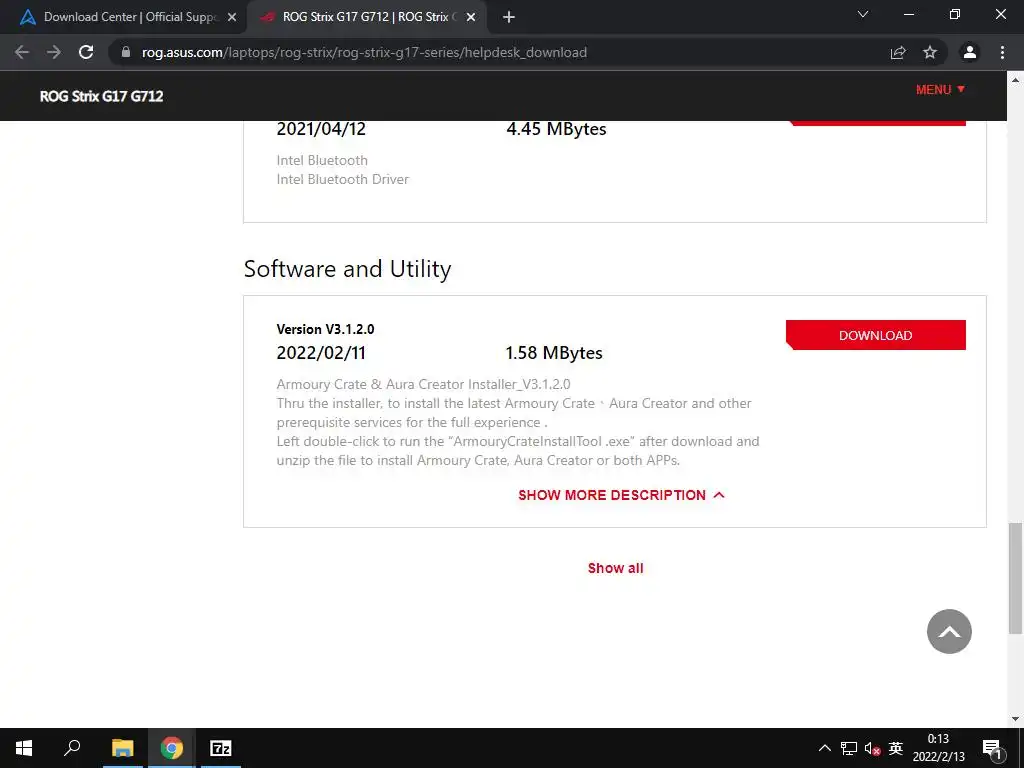Click back-to-top round arrow button

[949, 632]
